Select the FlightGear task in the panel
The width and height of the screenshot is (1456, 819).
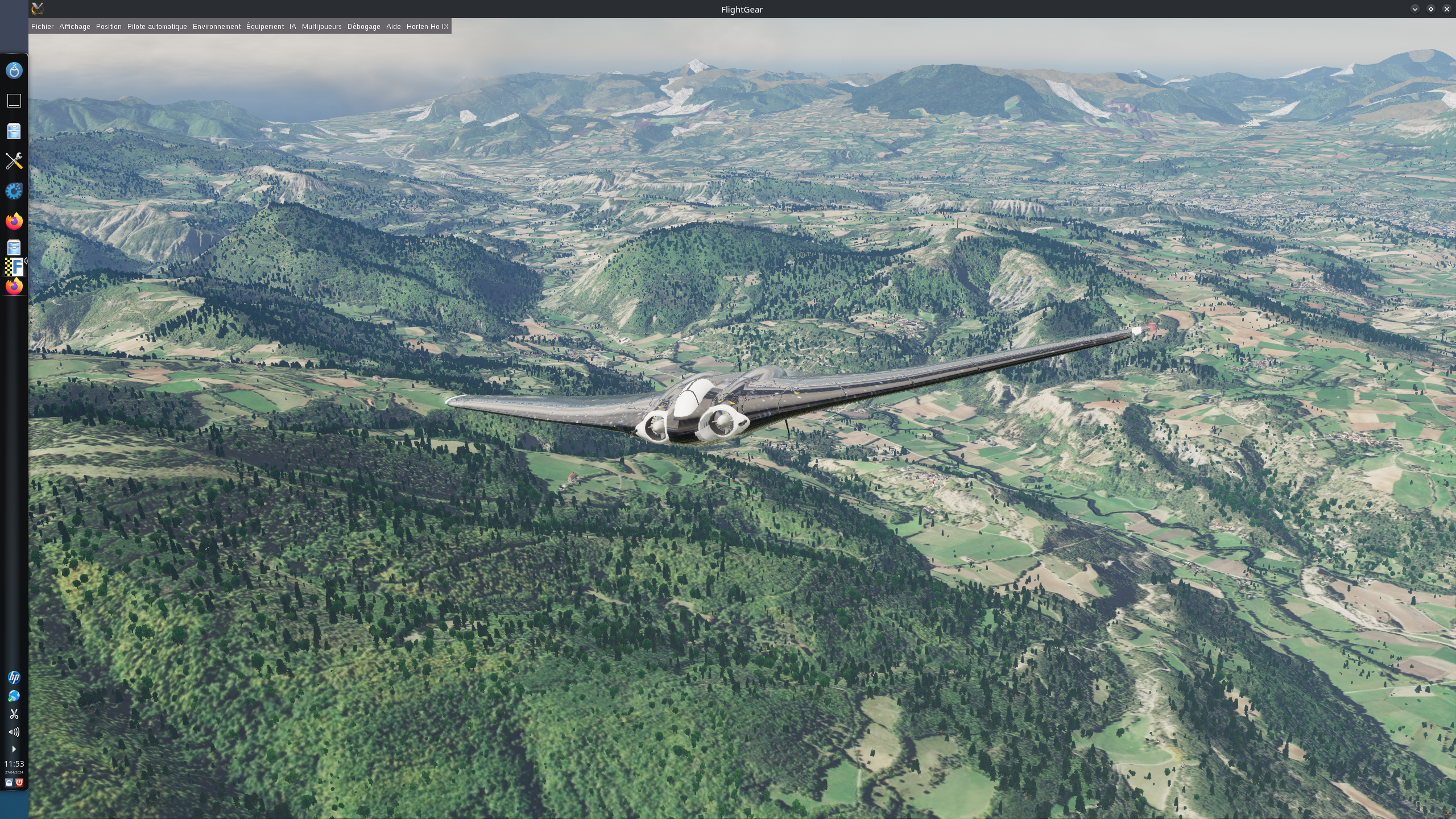point(15,266)
